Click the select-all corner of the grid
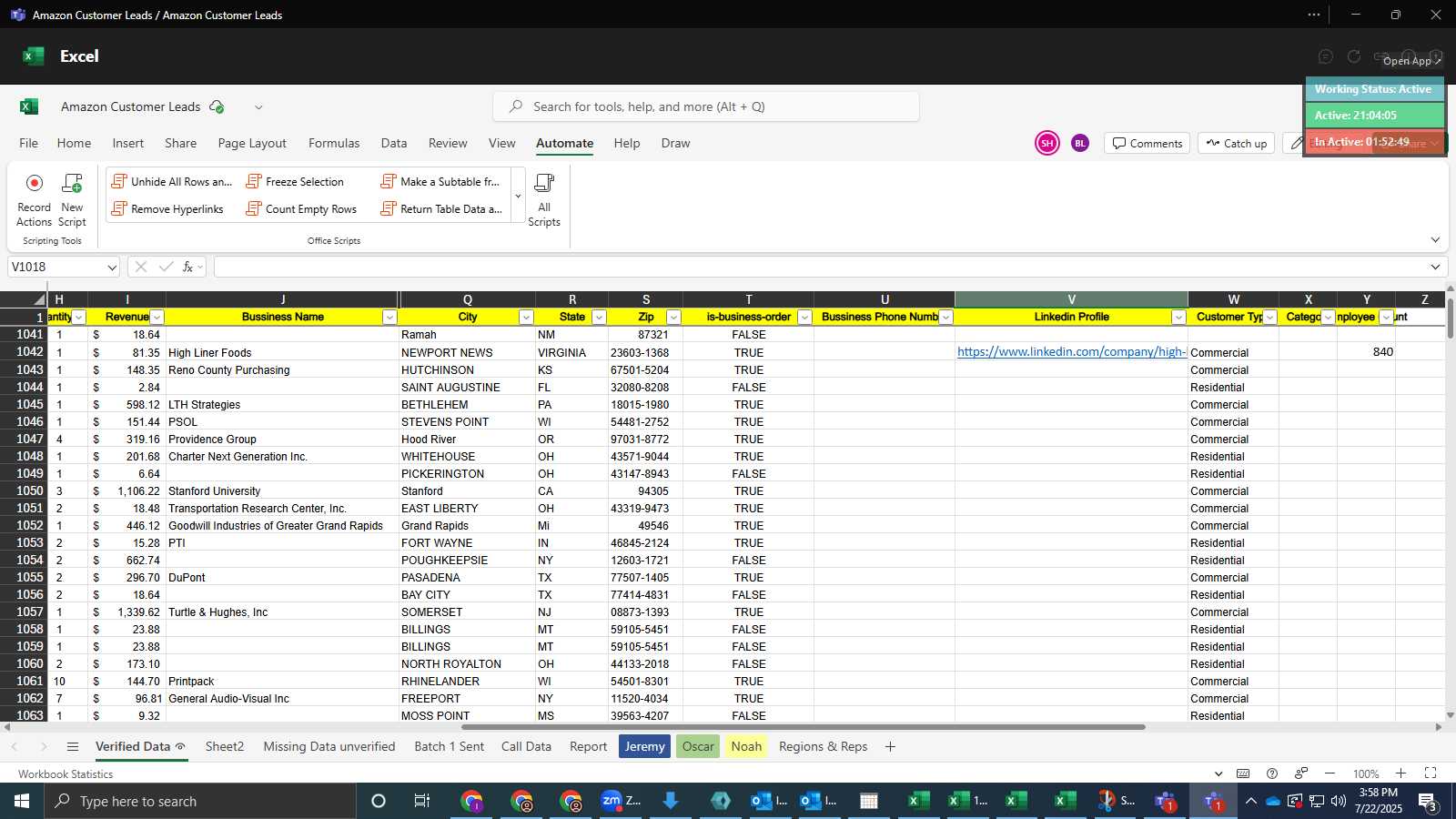This screenshot has width=1456, height=819. click(x=23, y=299)
